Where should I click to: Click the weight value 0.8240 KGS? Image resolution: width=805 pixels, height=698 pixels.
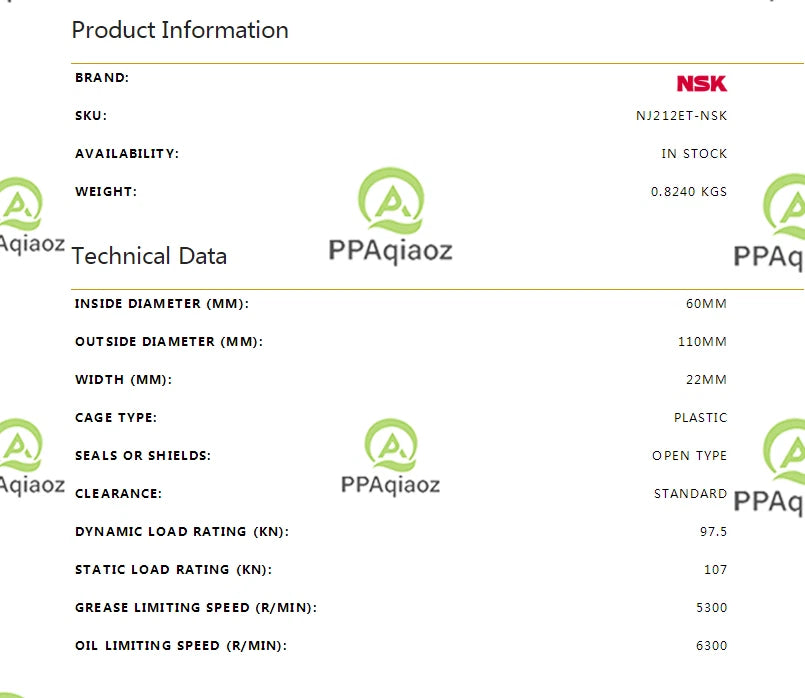tap(689, 192)
